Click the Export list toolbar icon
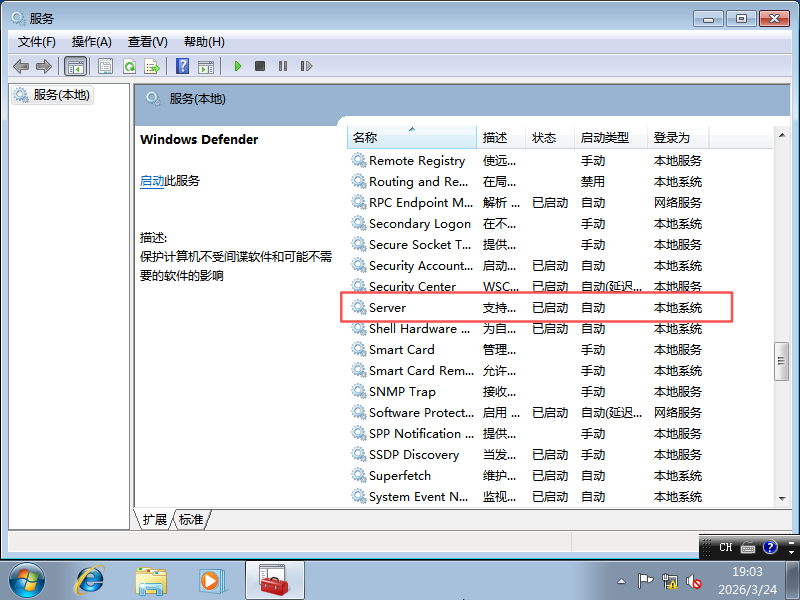The width and height of the screenshot is (800, 600). [x=152, y=66]
